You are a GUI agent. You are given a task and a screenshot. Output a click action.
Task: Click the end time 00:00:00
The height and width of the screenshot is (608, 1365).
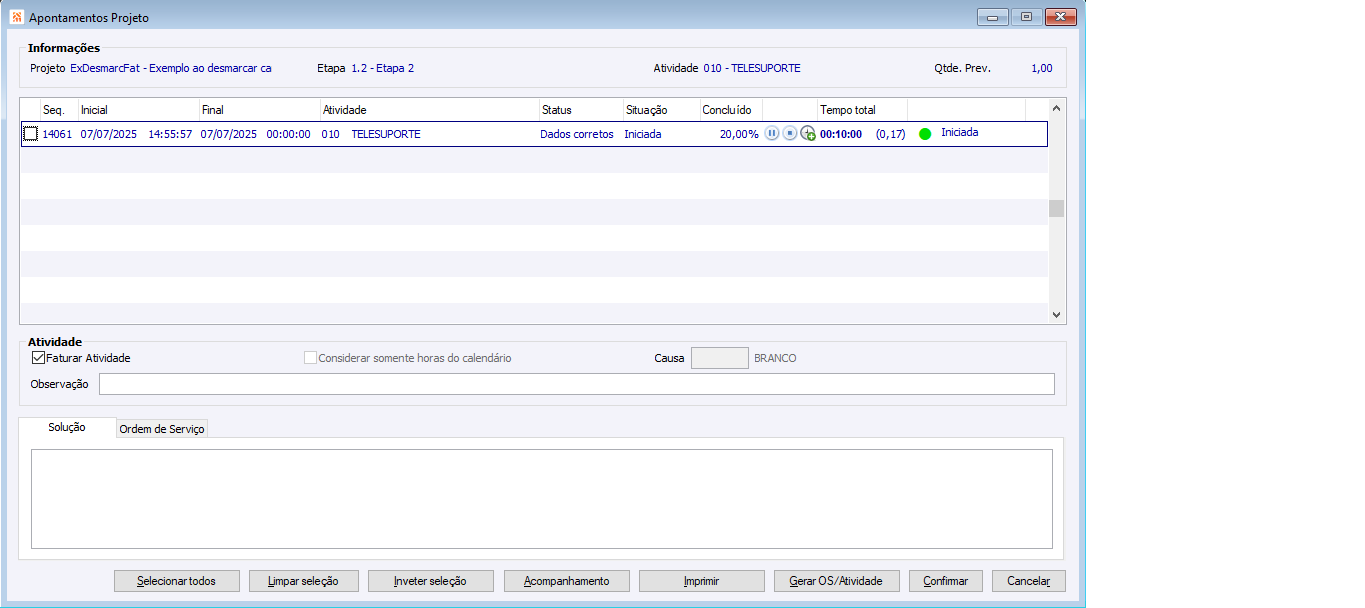click(x=288, y=134)
